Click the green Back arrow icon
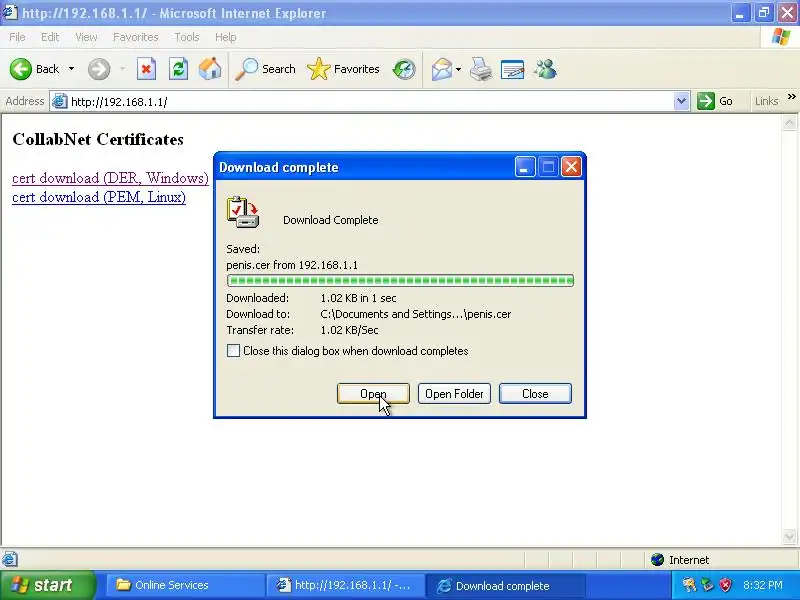800x600 pixels. [20, 69]
